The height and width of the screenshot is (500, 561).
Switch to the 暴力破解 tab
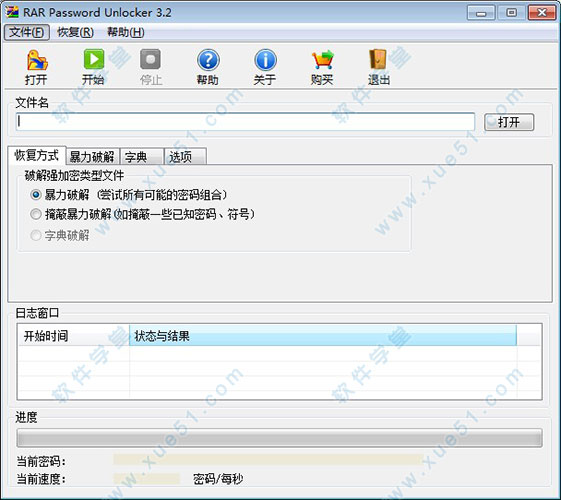click(x=93, y=157)
